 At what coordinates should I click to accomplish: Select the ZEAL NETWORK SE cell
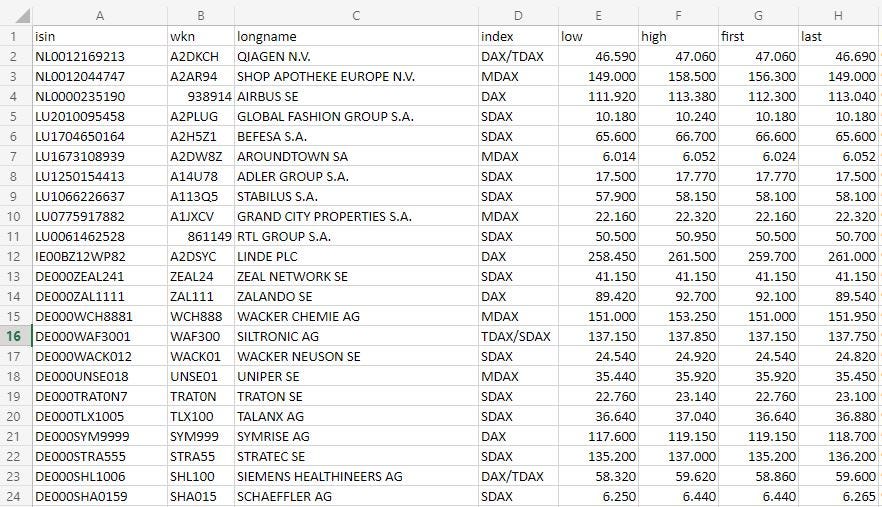tap(356, 276)
